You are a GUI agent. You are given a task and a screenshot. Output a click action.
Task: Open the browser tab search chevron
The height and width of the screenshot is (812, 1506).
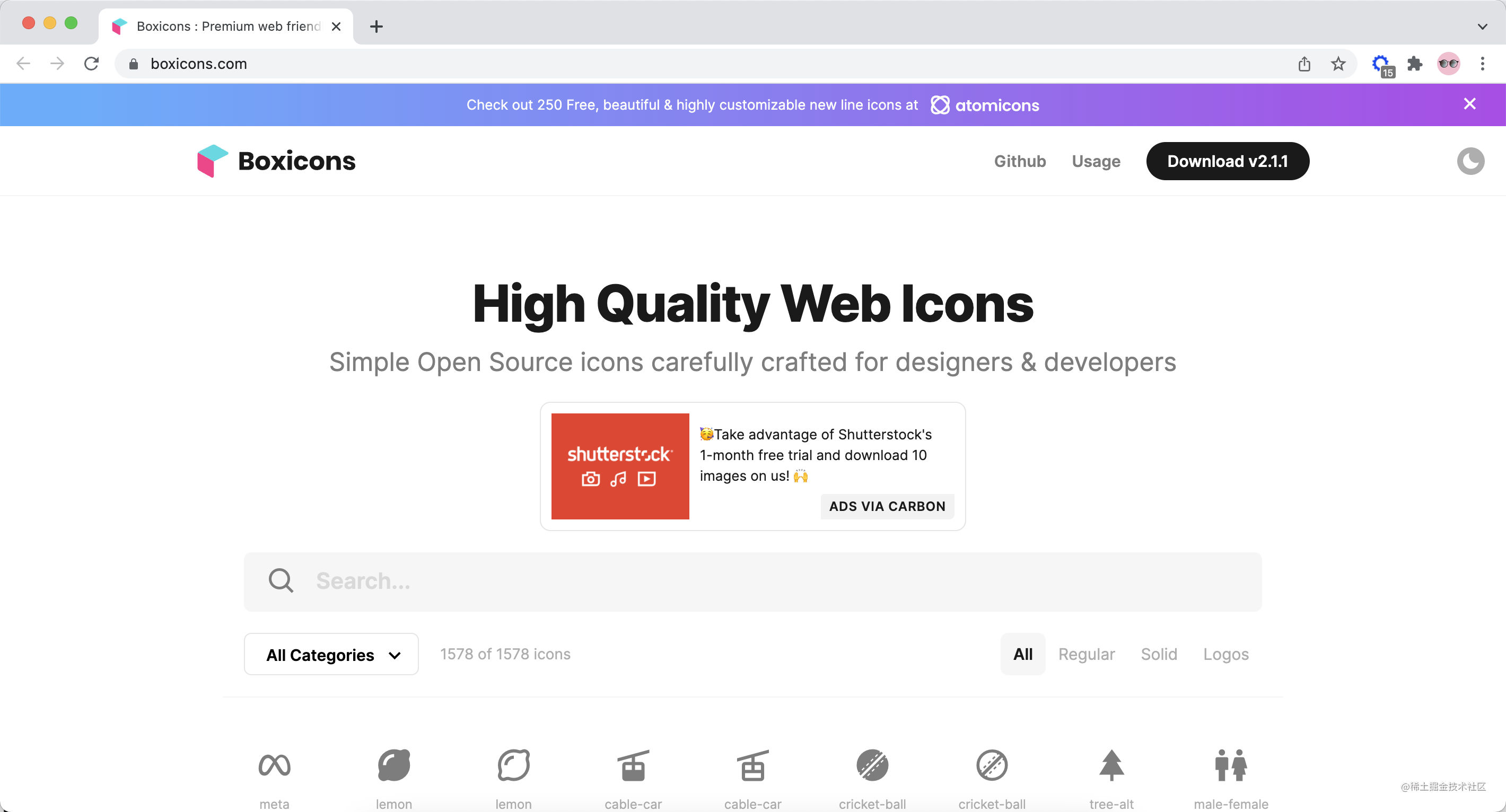[x=1482, y=27]
